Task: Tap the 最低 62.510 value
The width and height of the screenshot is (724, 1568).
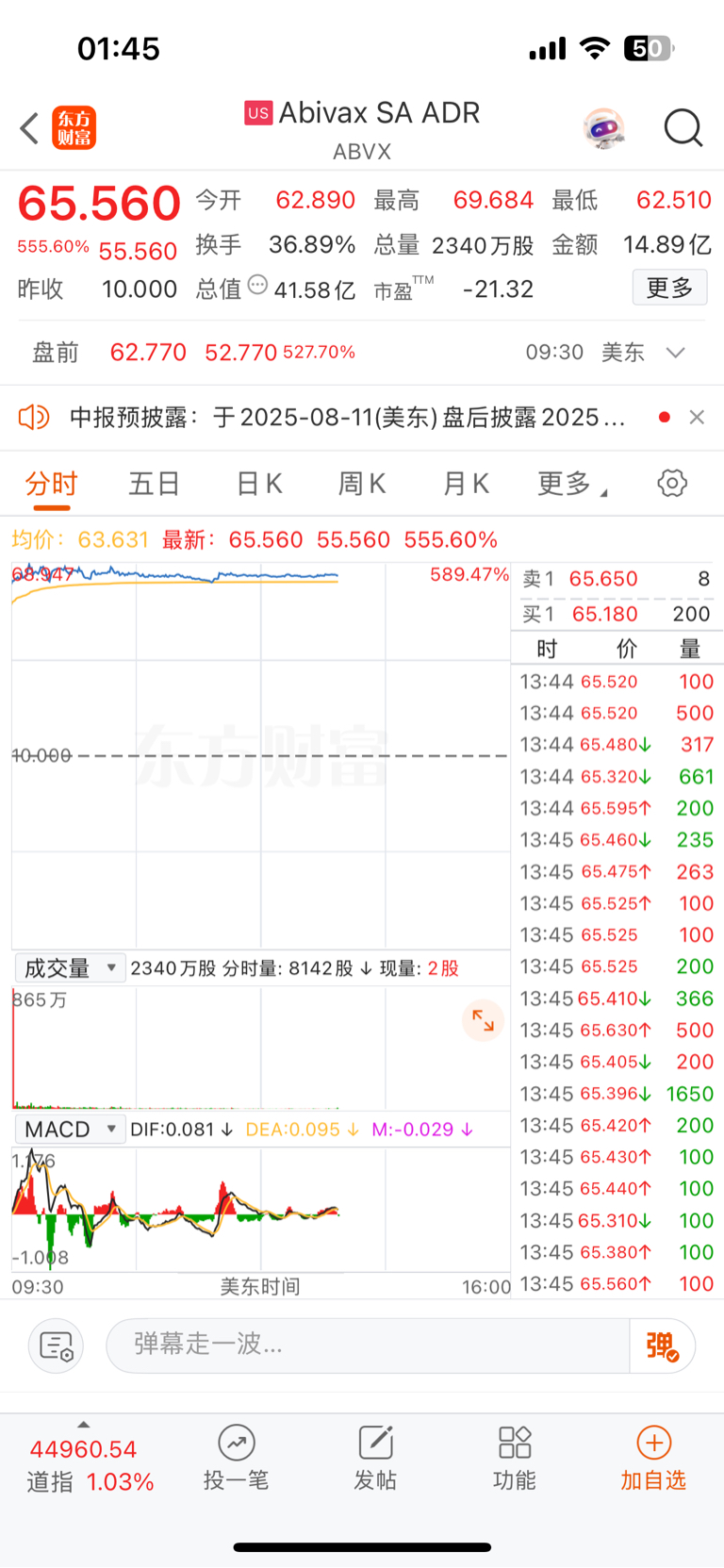Action: click(674, 200)
